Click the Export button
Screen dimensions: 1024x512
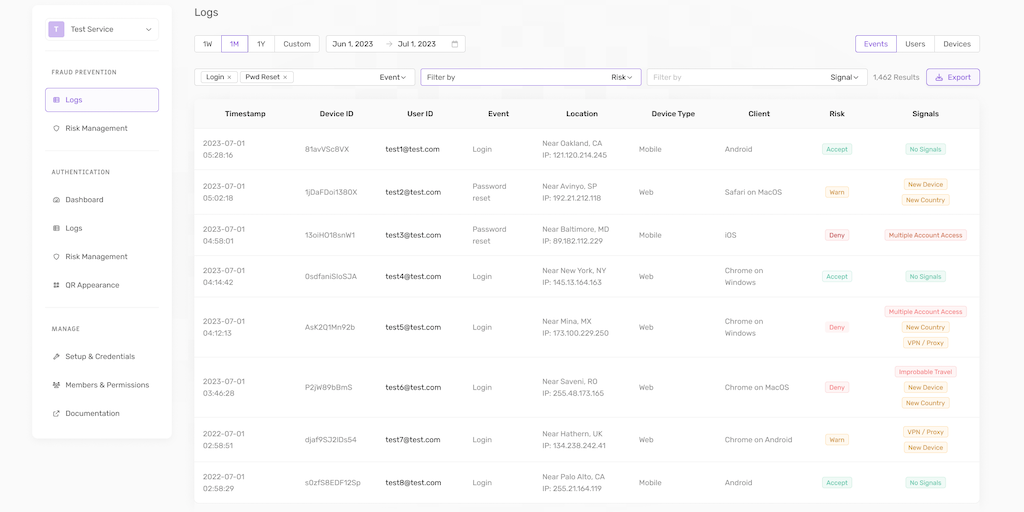click(x=952, y=77)
